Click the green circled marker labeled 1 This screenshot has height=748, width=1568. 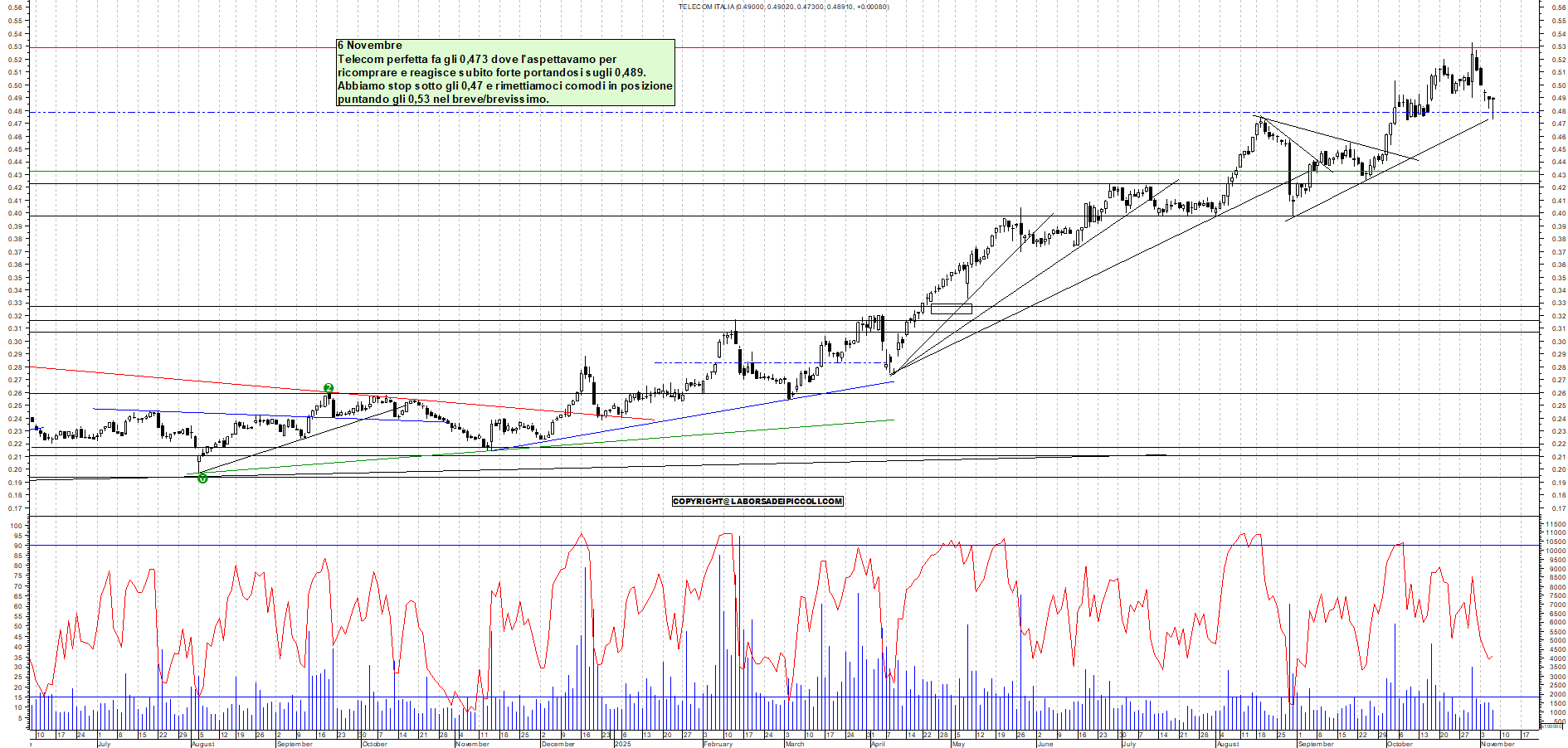pyautogui.click(x=201, y=478)
